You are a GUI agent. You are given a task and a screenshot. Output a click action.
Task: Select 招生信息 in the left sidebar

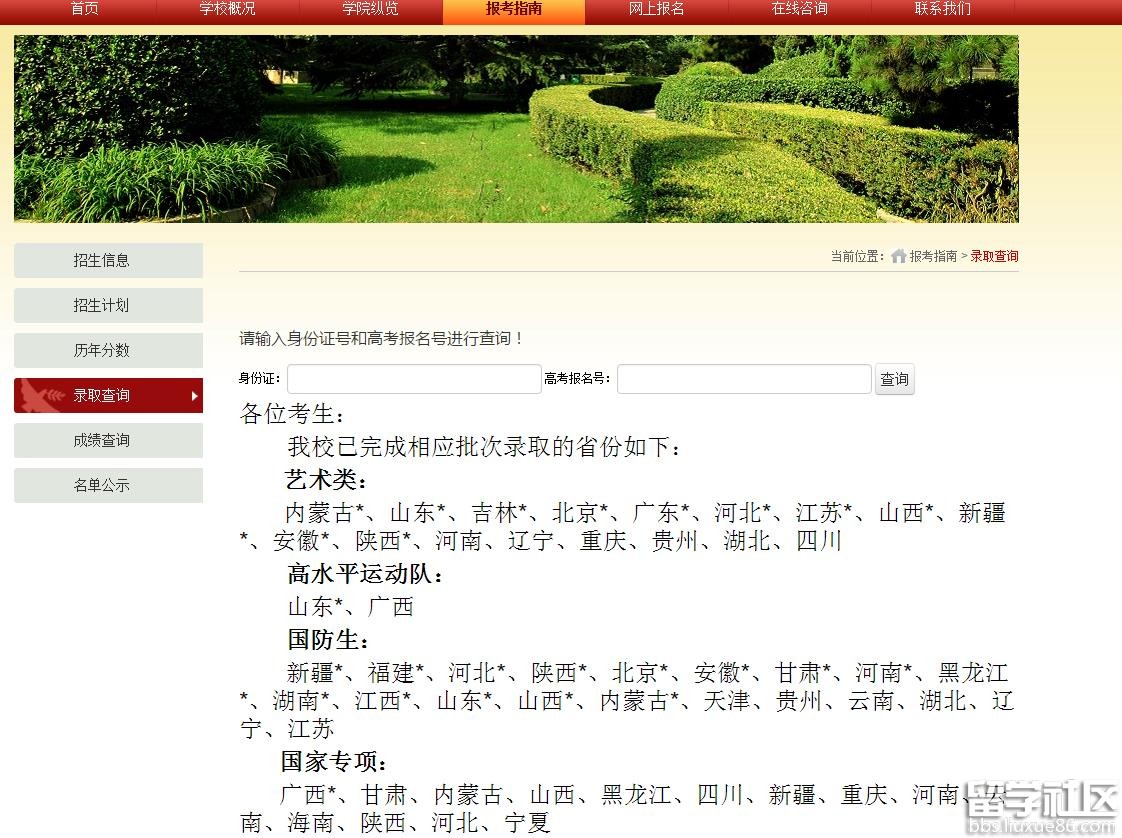(x=108, y=260)
